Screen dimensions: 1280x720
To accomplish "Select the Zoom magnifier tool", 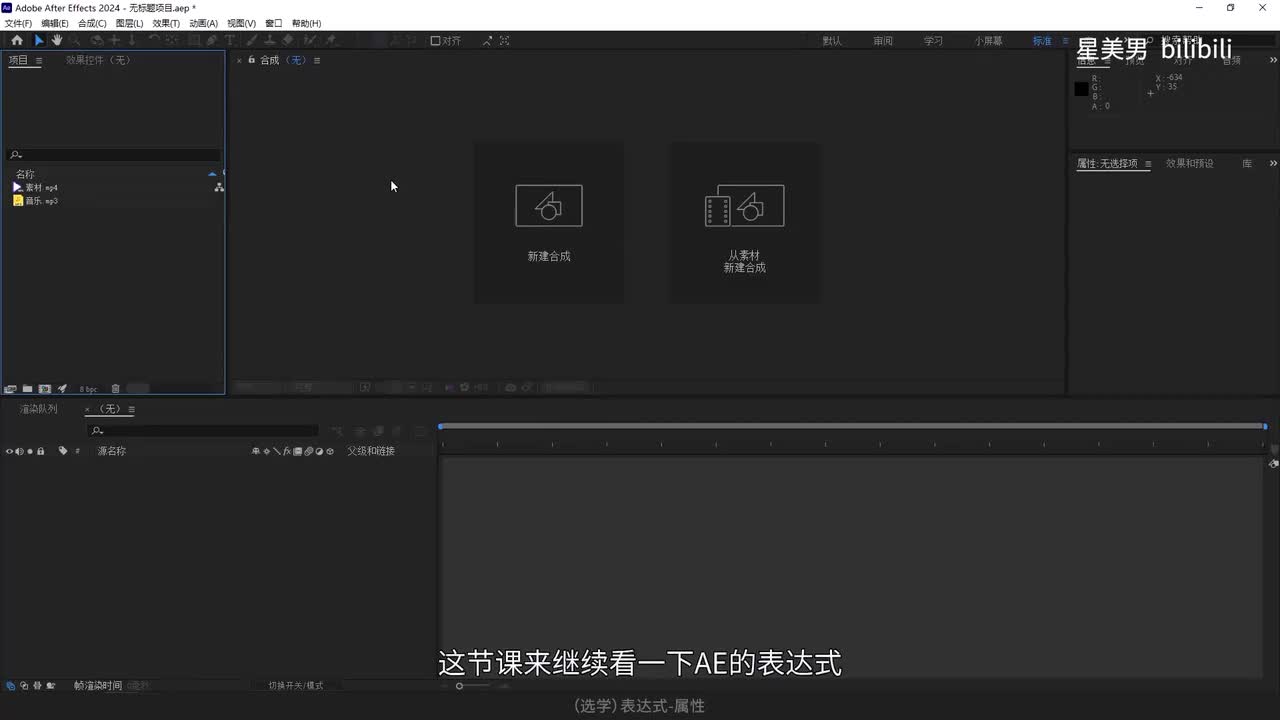I will pos(75,40).
